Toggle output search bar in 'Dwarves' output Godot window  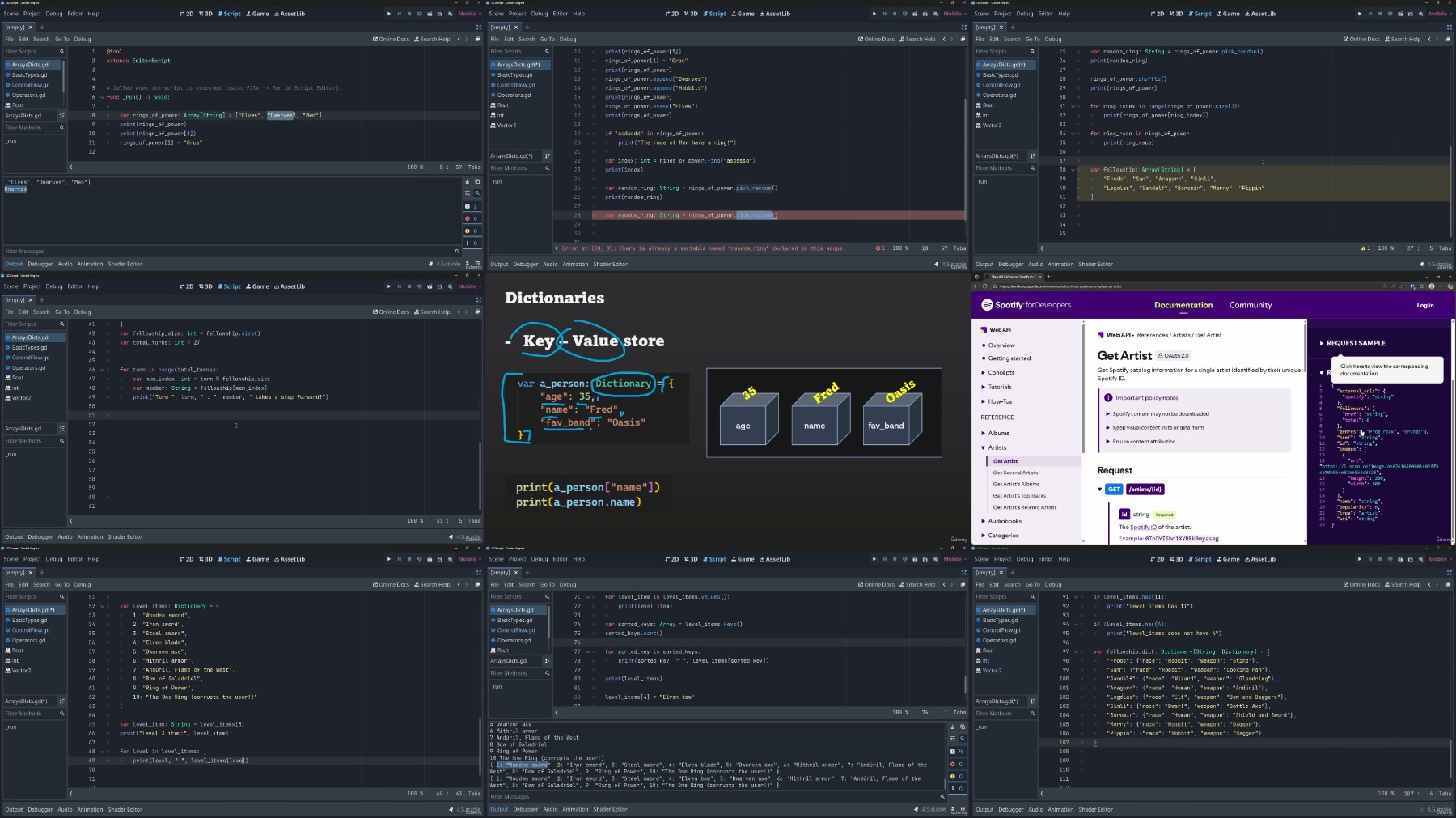pos(477,193)
